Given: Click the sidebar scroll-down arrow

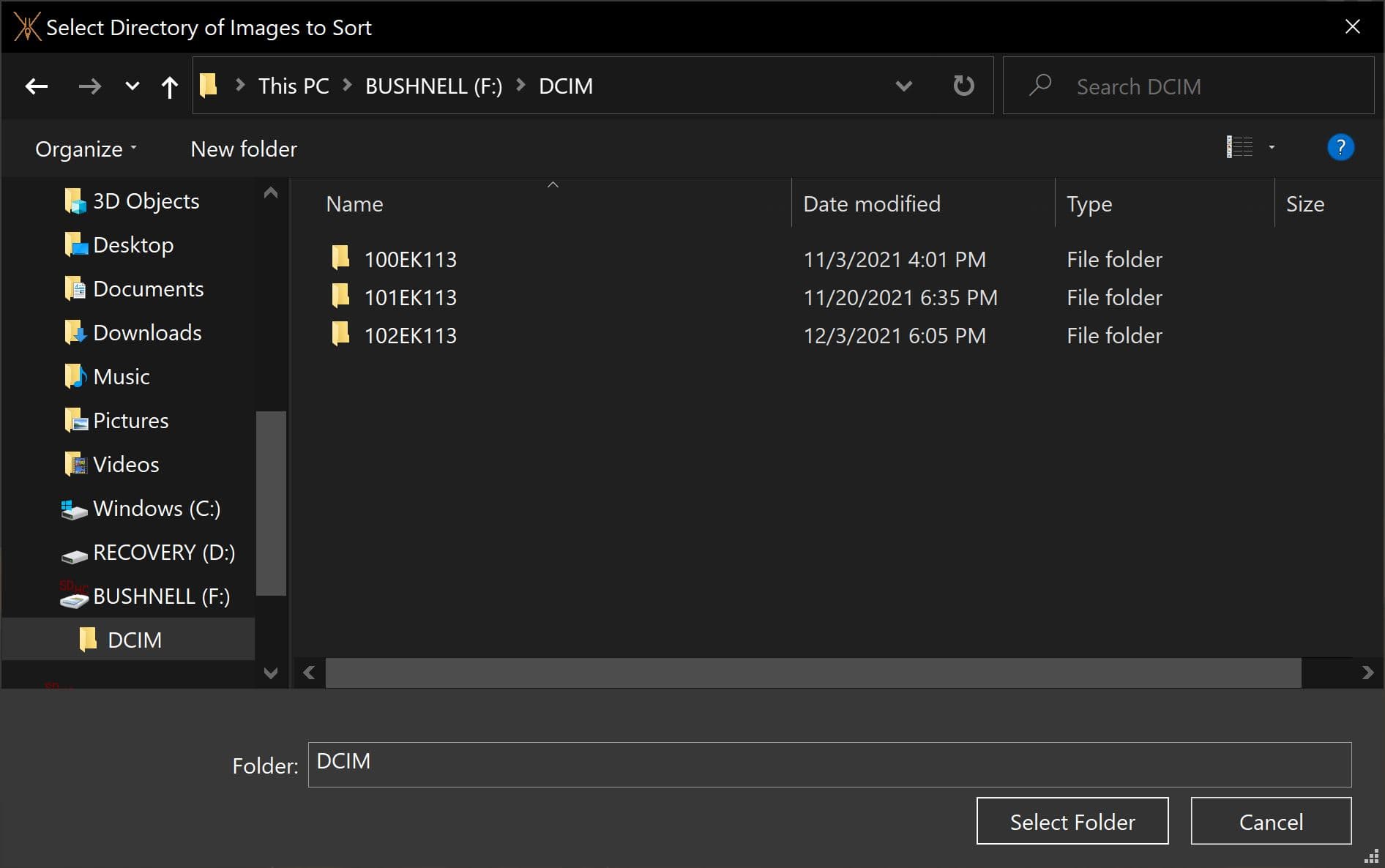Looking at the screenshot, I should pos(270,673).
